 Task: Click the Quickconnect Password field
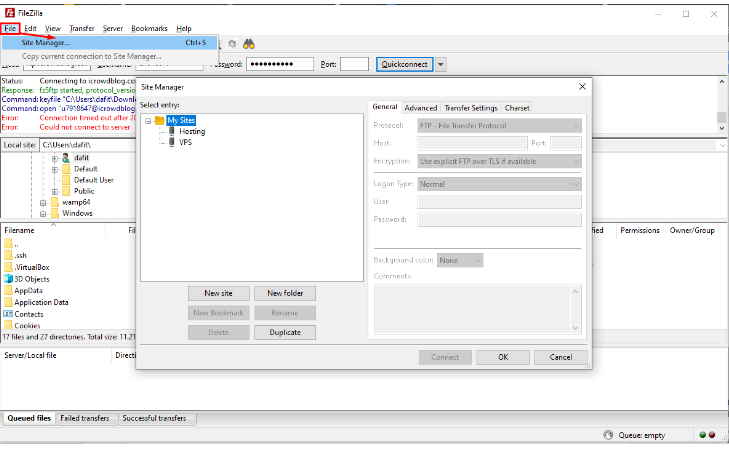[x=280, y=64]
